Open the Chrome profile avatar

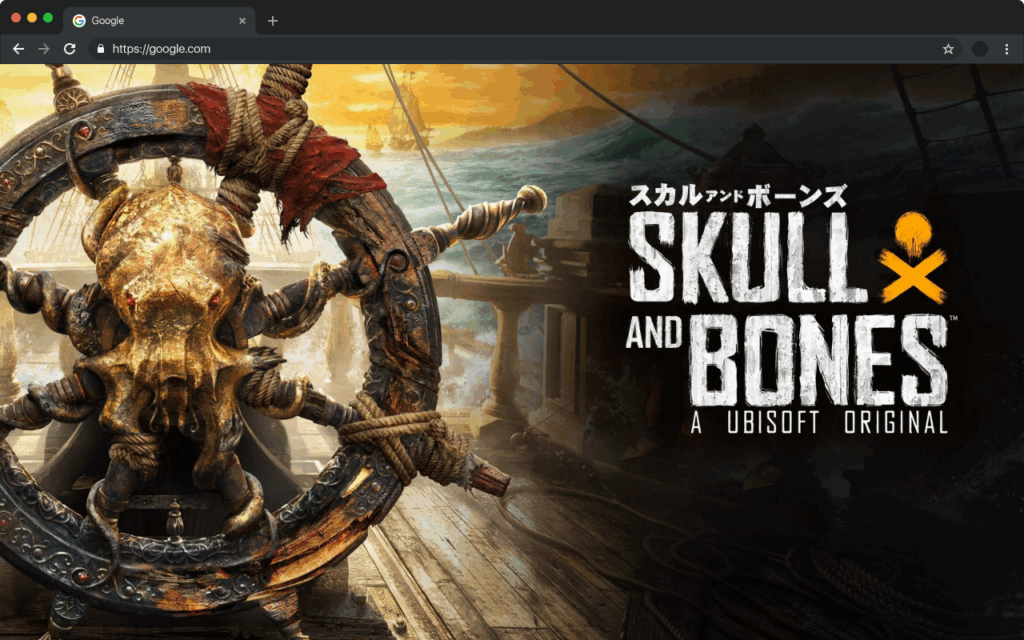click(977, 48)
